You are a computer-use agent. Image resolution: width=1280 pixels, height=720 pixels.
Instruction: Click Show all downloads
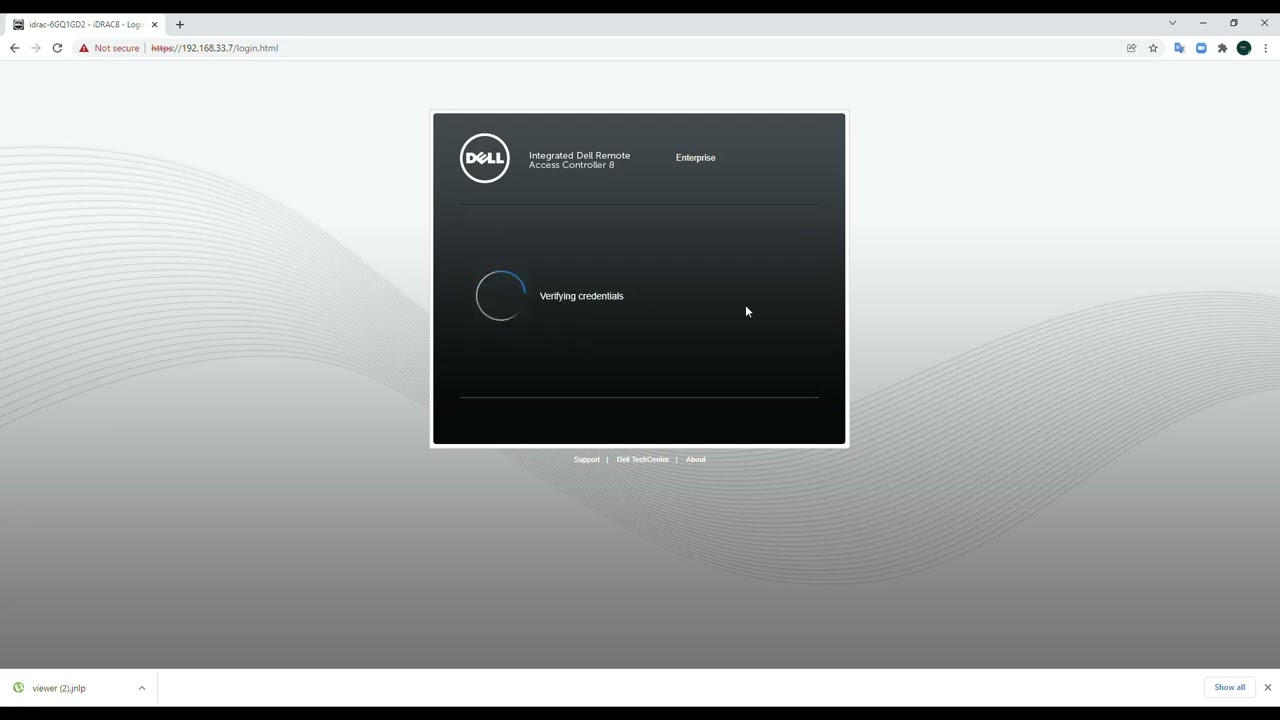click(1230, 688)
